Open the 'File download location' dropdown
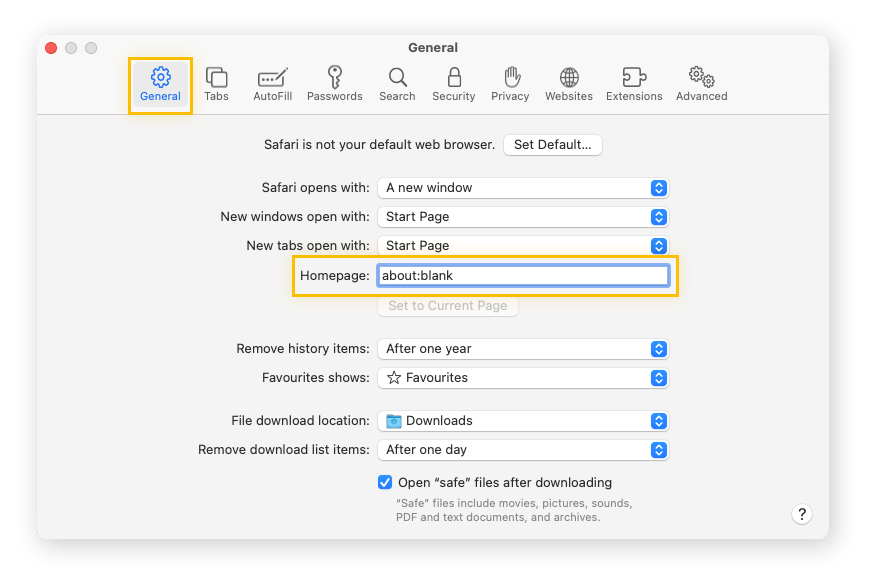The image size is (869, 579). click(523, 421)
